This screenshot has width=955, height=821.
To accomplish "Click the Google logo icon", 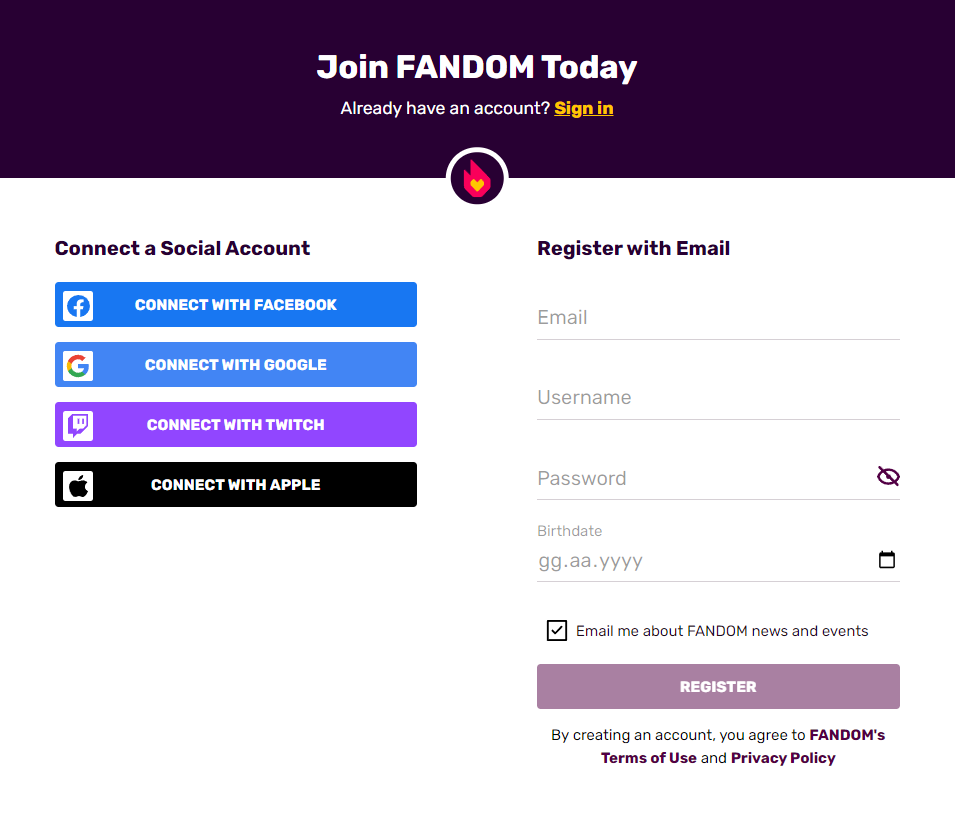I will [78, 365].
